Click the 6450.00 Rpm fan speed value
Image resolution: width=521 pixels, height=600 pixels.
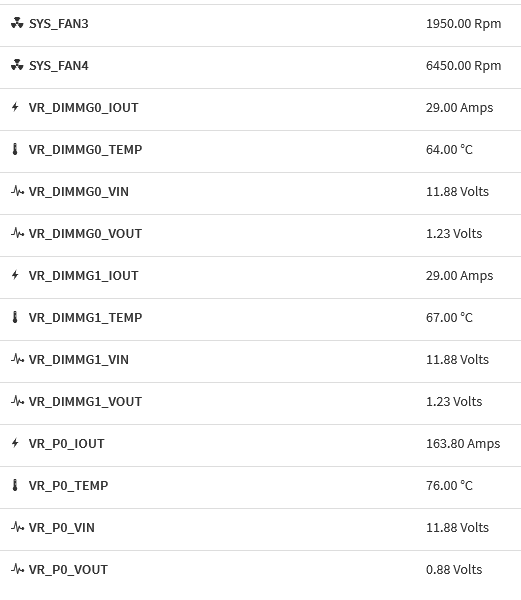(x=464, y=65)
